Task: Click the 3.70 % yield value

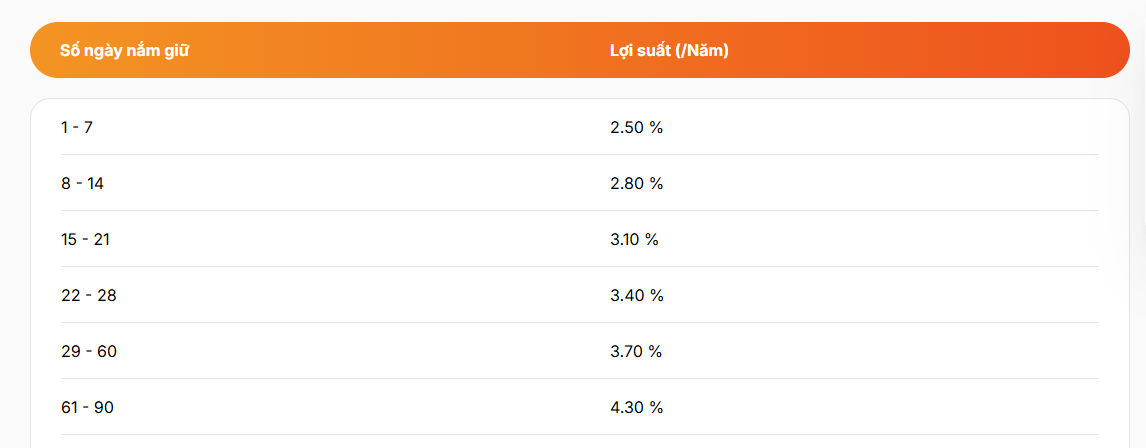Action: [x=636, y=352]
